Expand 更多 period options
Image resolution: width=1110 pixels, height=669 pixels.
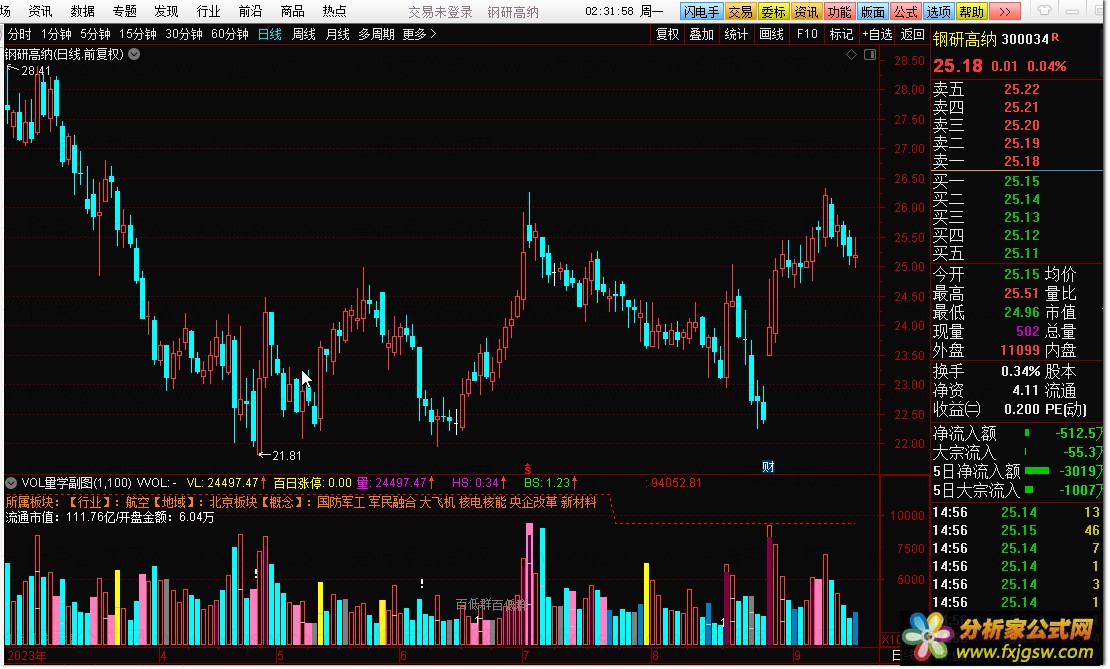coord(419,34)
